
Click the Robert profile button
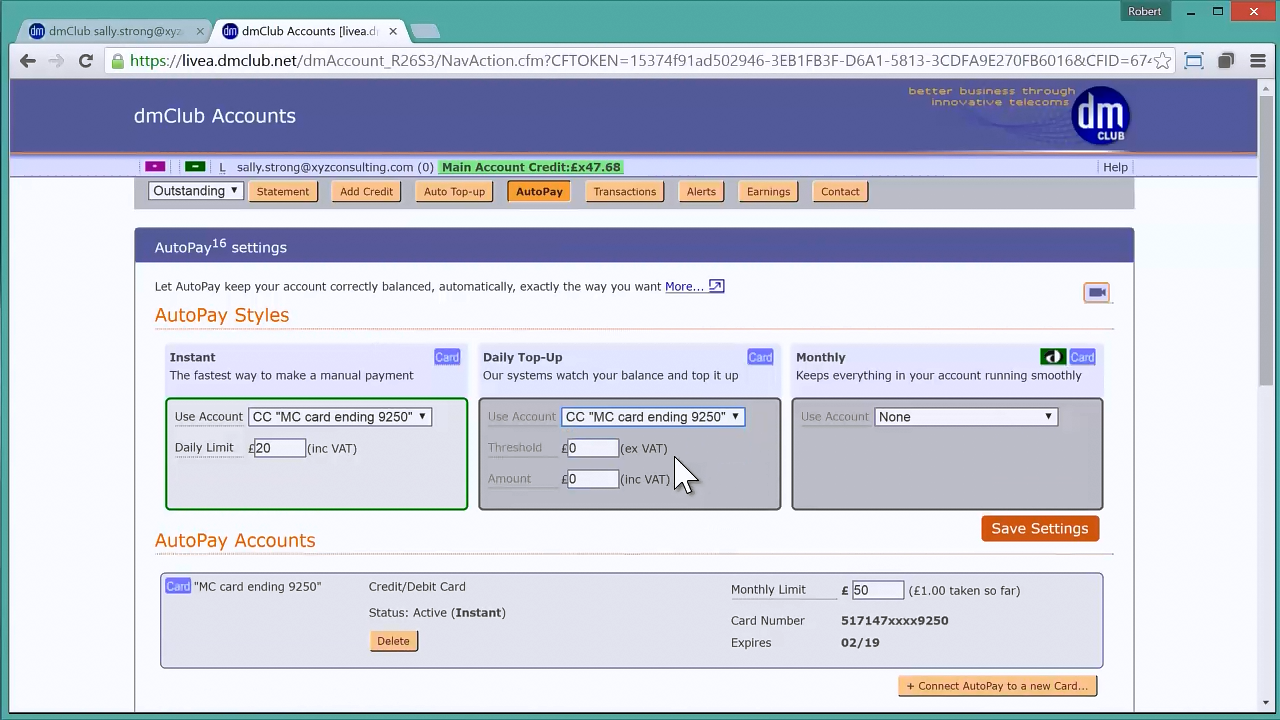point(1145,11)
